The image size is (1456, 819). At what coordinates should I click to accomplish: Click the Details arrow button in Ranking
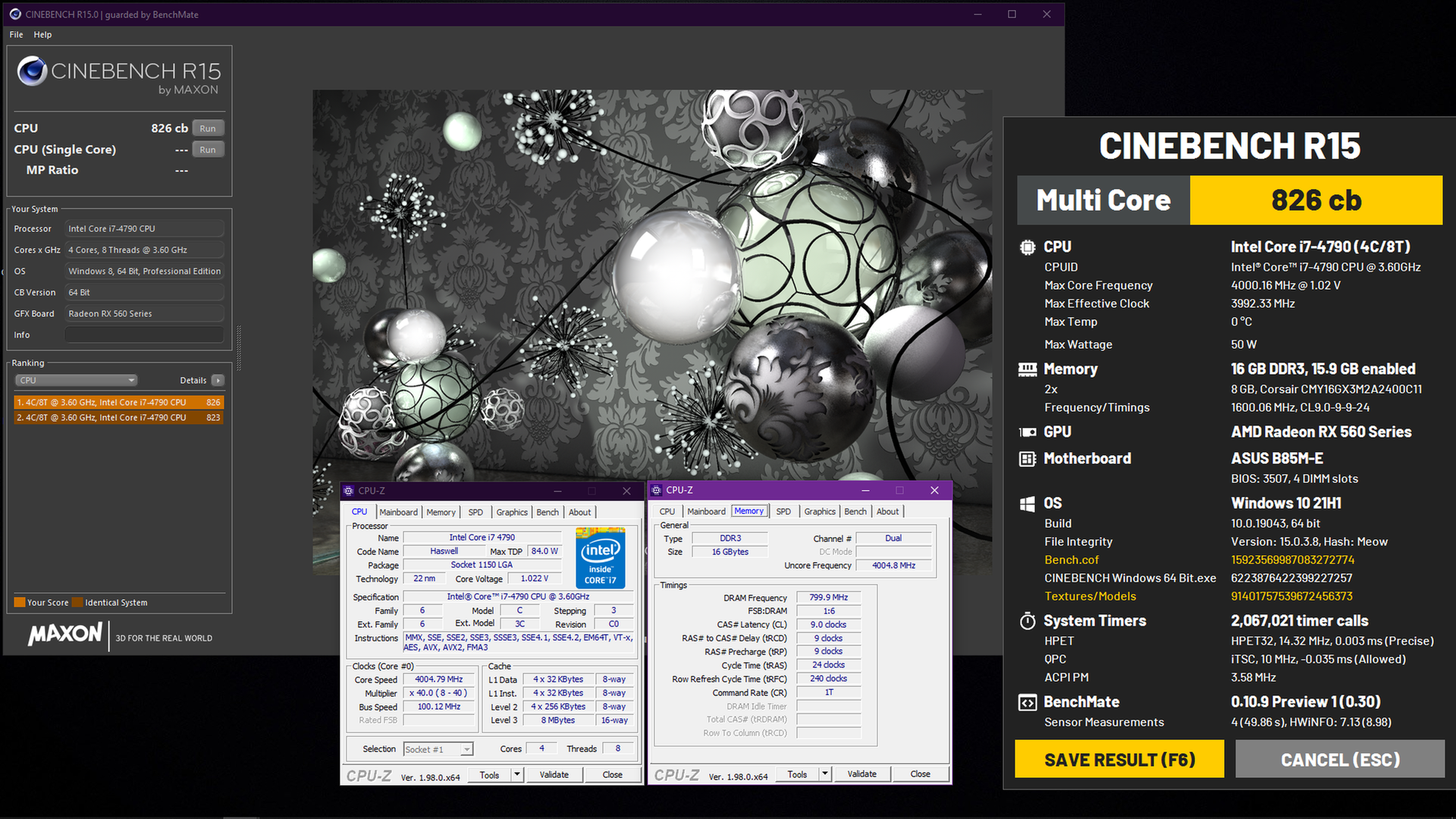(x=218, y=381)
